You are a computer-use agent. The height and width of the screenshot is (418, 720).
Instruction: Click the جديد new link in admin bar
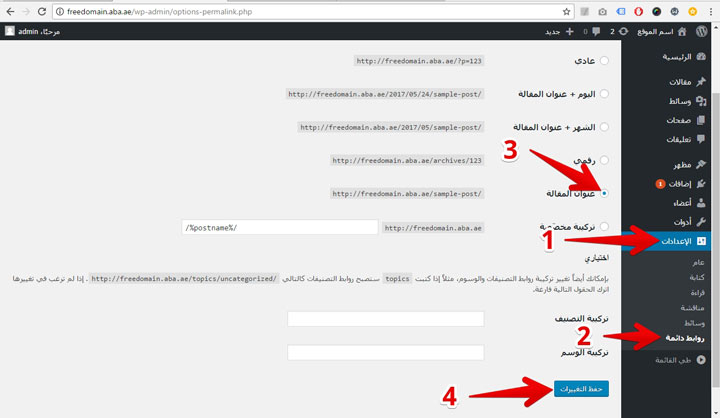pyautogui.click(x=552, y=32)
